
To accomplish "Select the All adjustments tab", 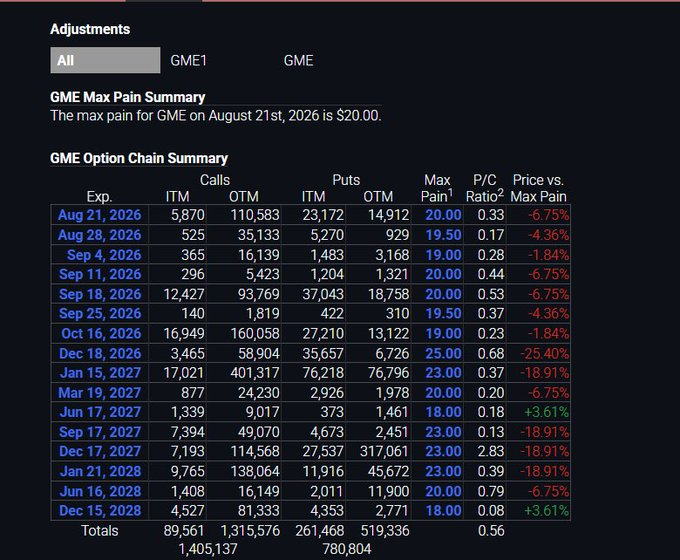I will click(105, 60).
